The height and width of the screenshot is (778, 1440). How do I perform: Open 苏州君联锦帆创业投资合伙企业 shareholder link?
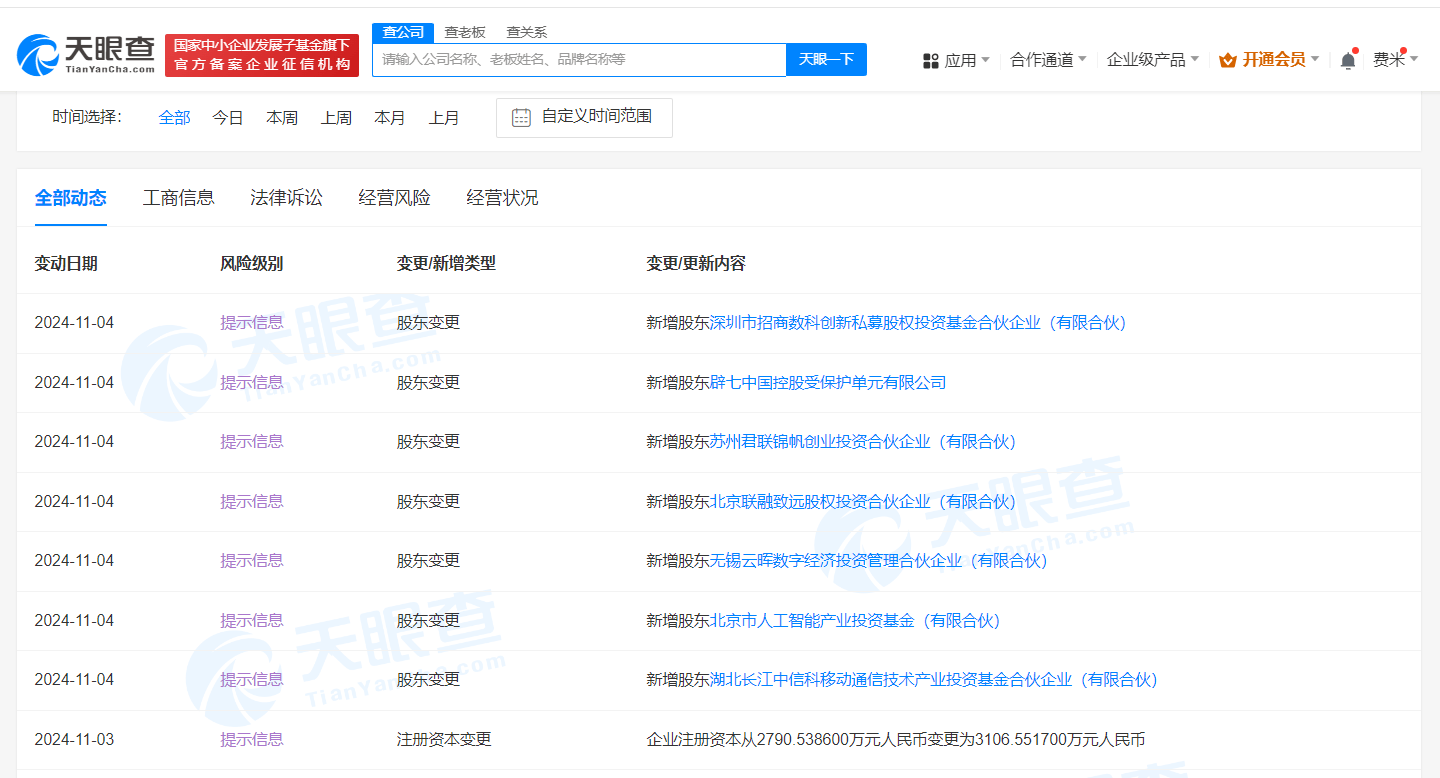click(862, 442)
